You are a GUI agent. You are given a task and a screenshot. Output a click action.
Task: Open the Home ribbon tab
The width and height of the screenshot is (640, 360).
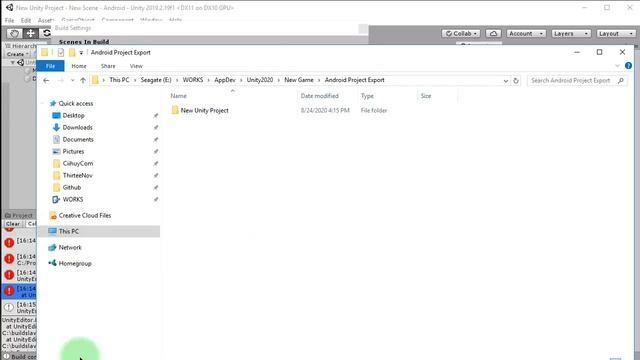point(79,66)
